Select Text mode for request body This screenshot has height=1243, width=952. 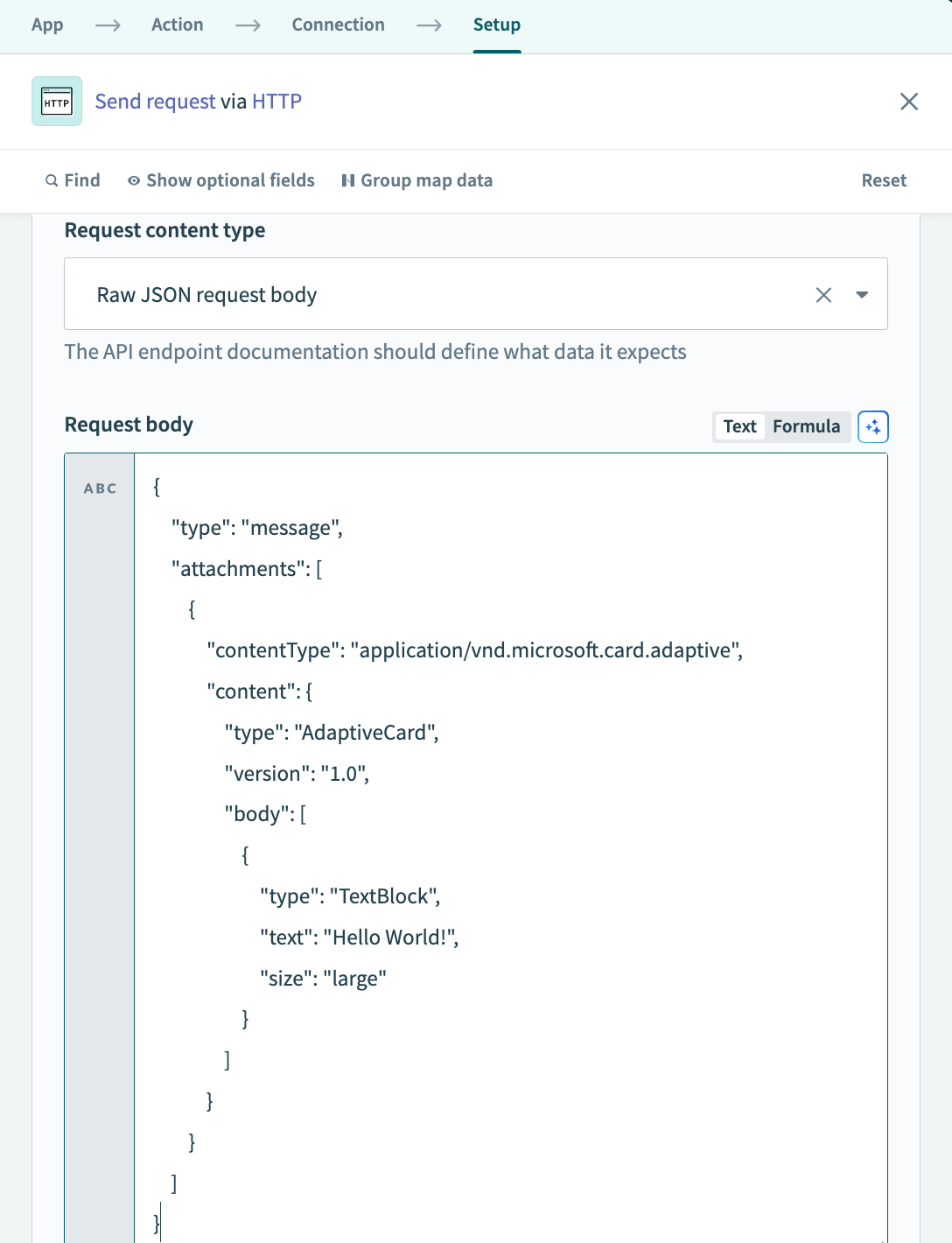click(x=739, y=426)
